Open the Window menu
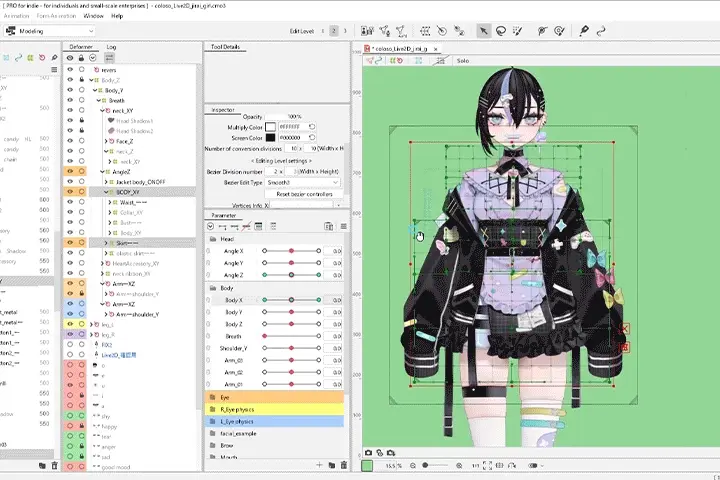Image resolution: width=720 pixels, height=480 pixels. point(93,16)
